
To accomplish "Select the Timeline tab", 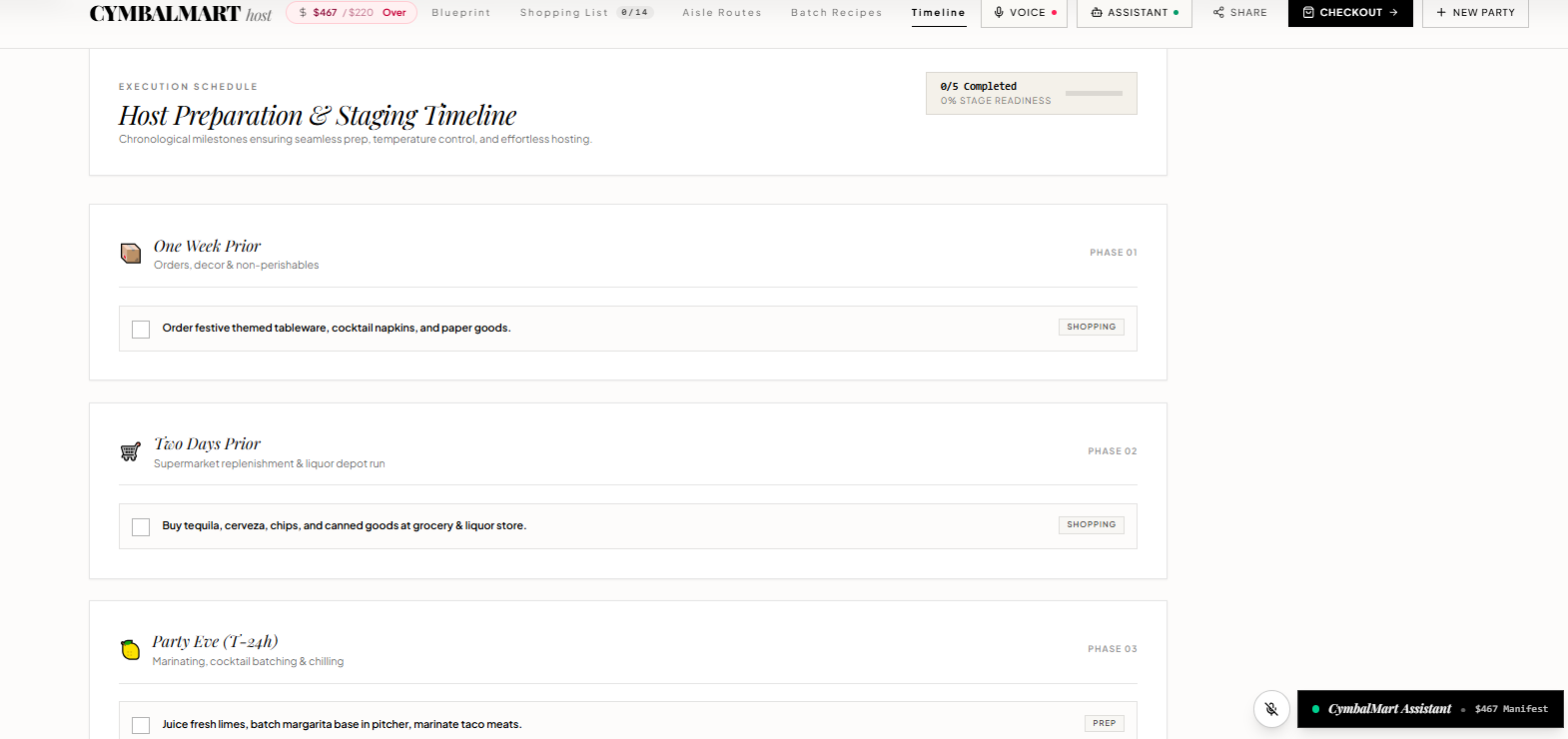I will coord(939,13).
